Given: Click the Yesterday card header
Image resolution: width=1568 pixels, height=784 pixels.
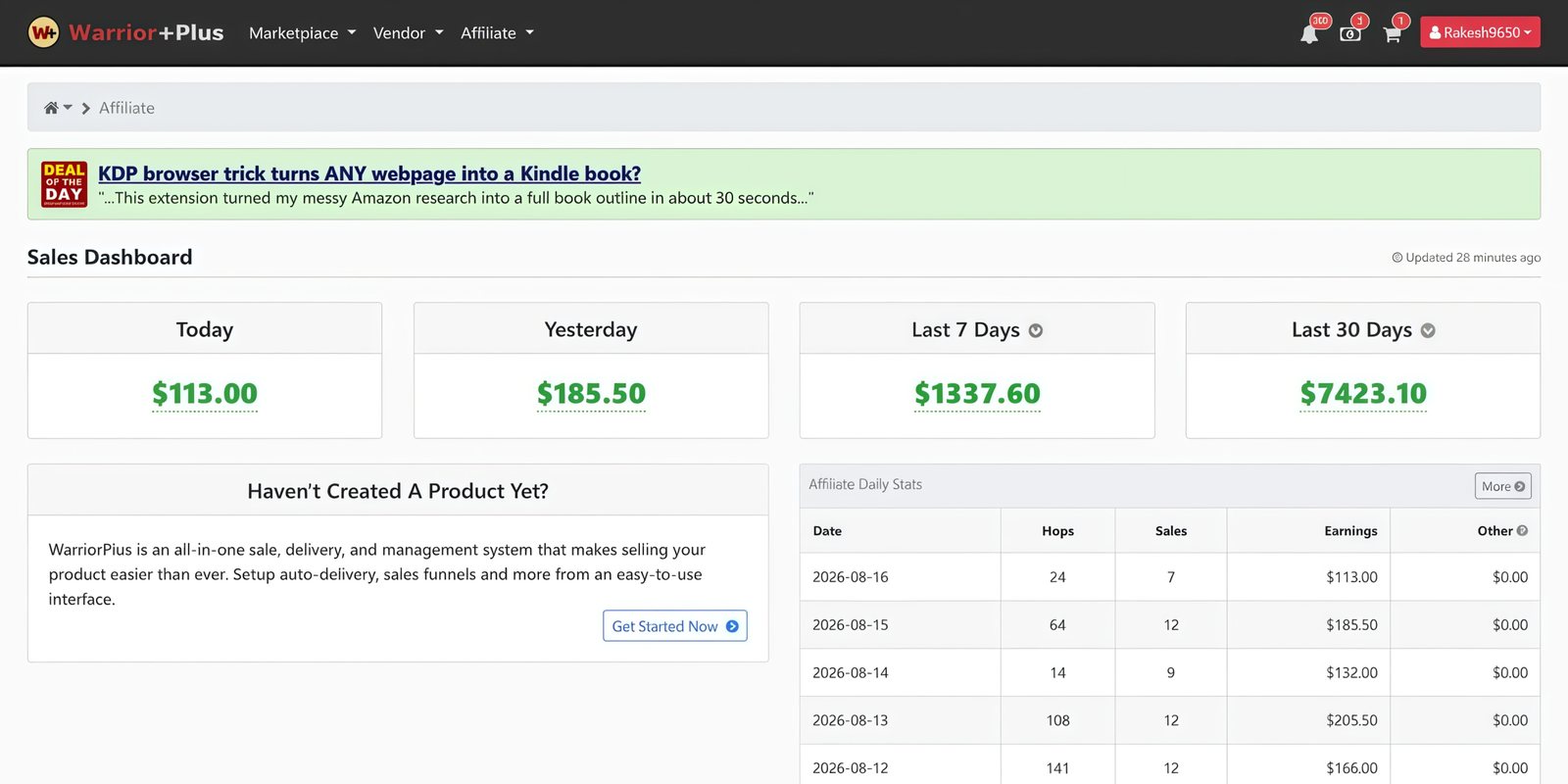Looking at the screenshot, I should click(x=591, y=329).
